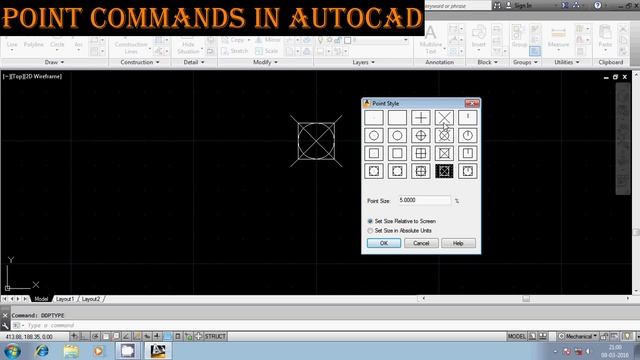The width and height of the screenshot is (640, 360).
Task: Select the circle with X point style
Action: (444, 136)
